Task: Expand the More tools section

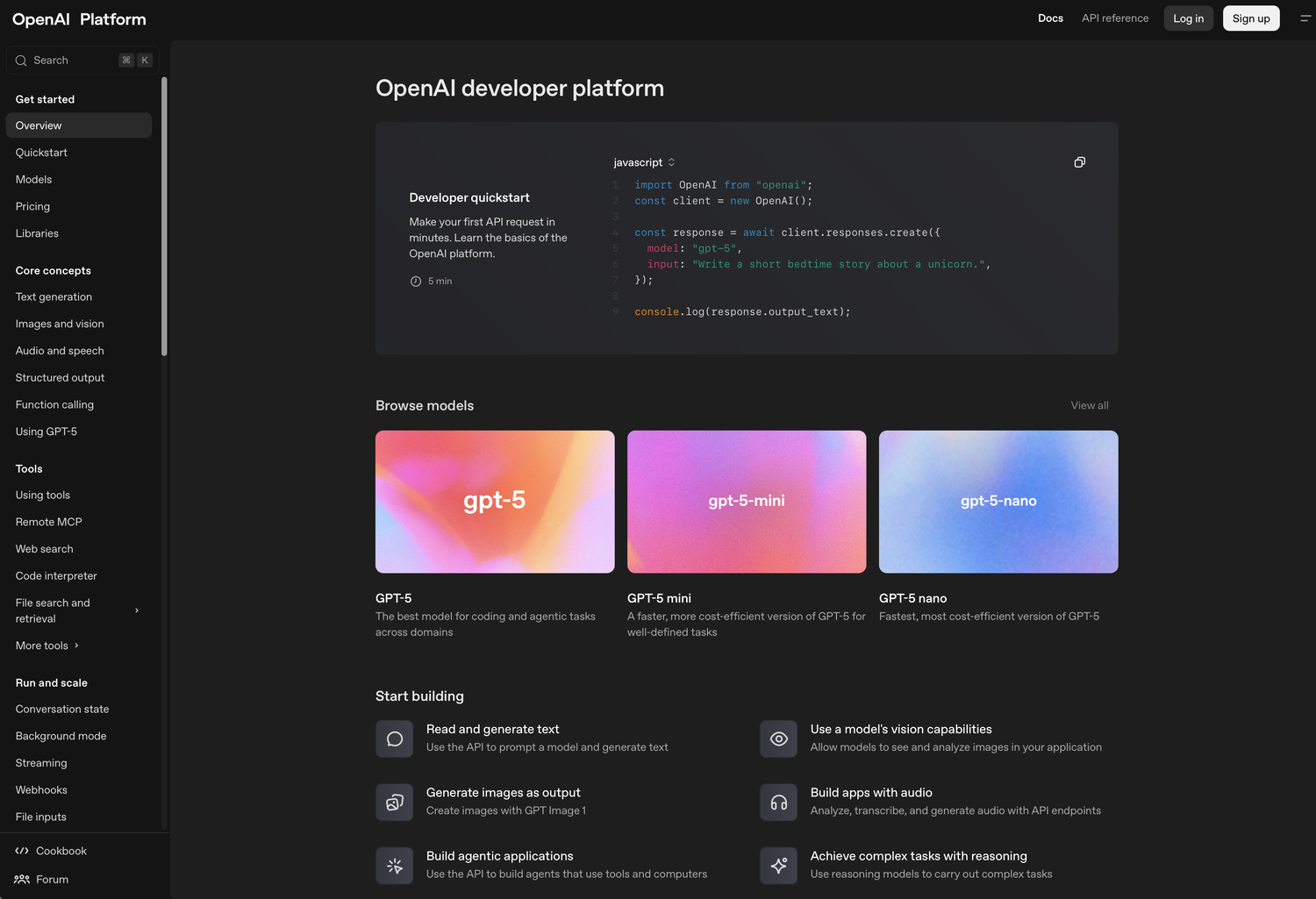Action: (x=47, y=646)
